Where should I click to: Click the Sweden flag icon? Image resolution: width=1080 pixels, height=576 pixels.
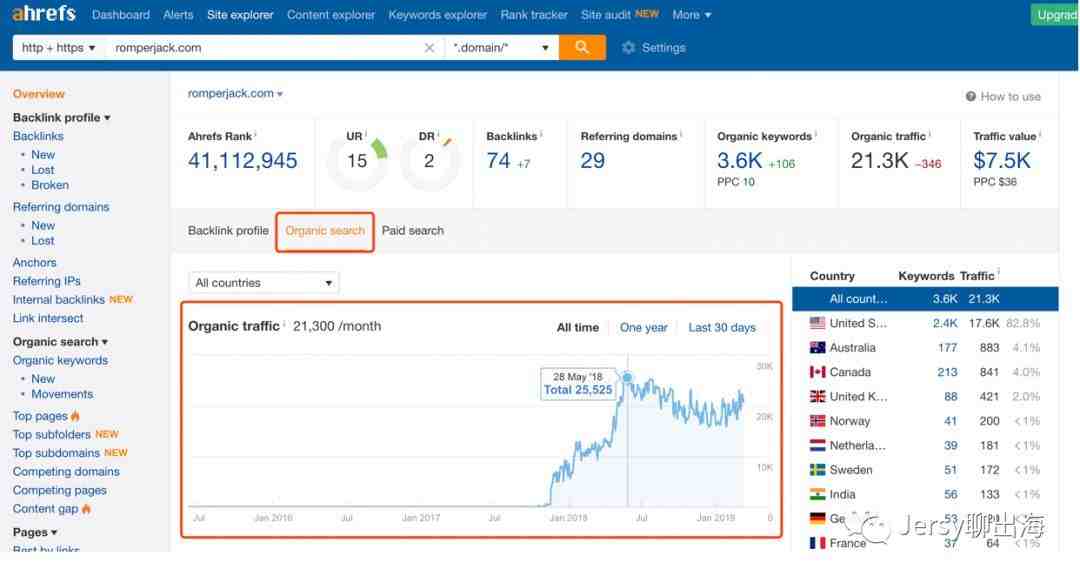(x=818, y=470)
